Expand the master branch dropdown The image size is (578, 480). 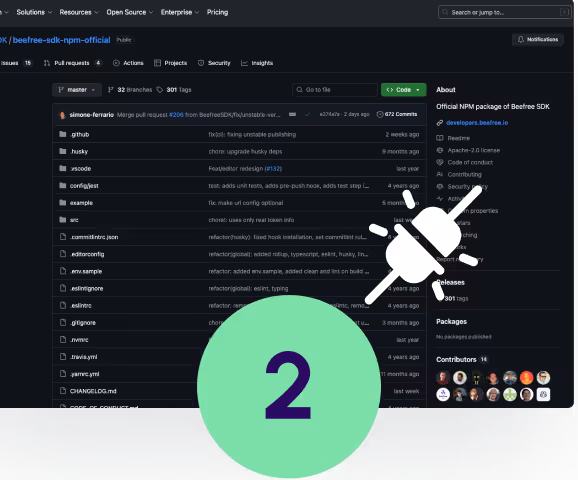(x=77, y=90)
